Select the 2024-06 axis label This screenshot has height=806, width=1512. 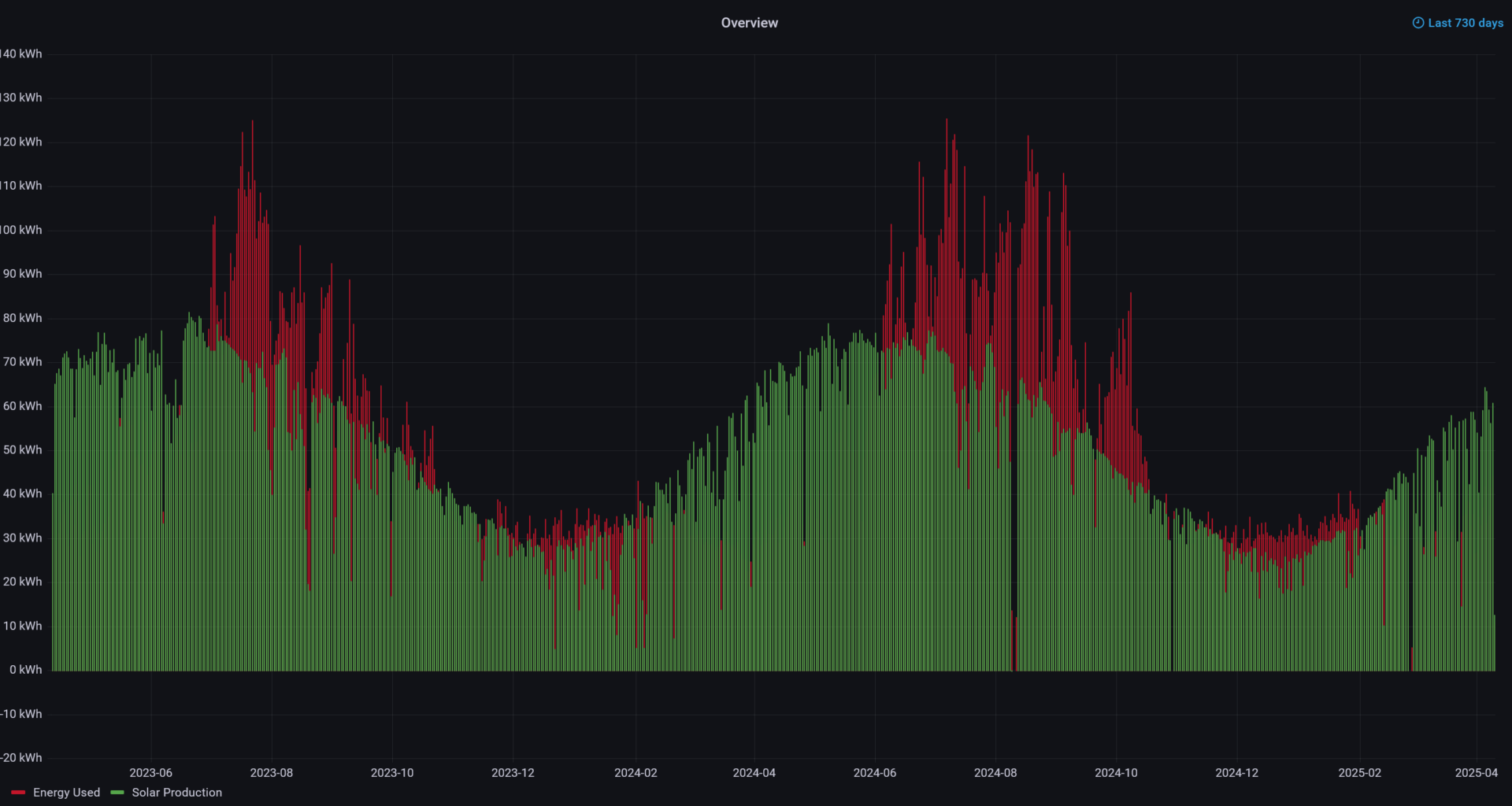874,773
